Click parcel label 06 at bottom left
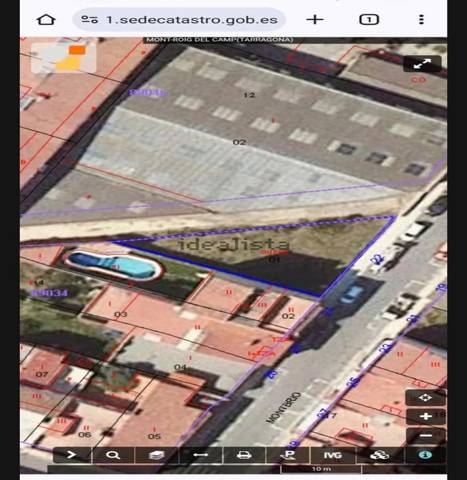This screenshot has width=467, height=480. (x=85, y=434)
